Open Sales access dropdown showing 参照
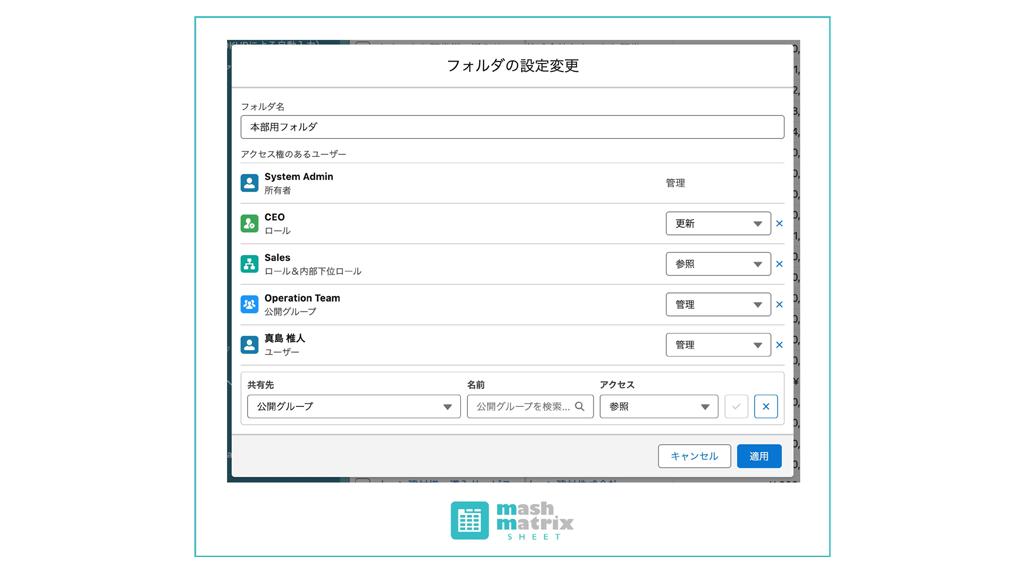The height and width of the screenshot is (576, 1025). [x=717, y=264]
